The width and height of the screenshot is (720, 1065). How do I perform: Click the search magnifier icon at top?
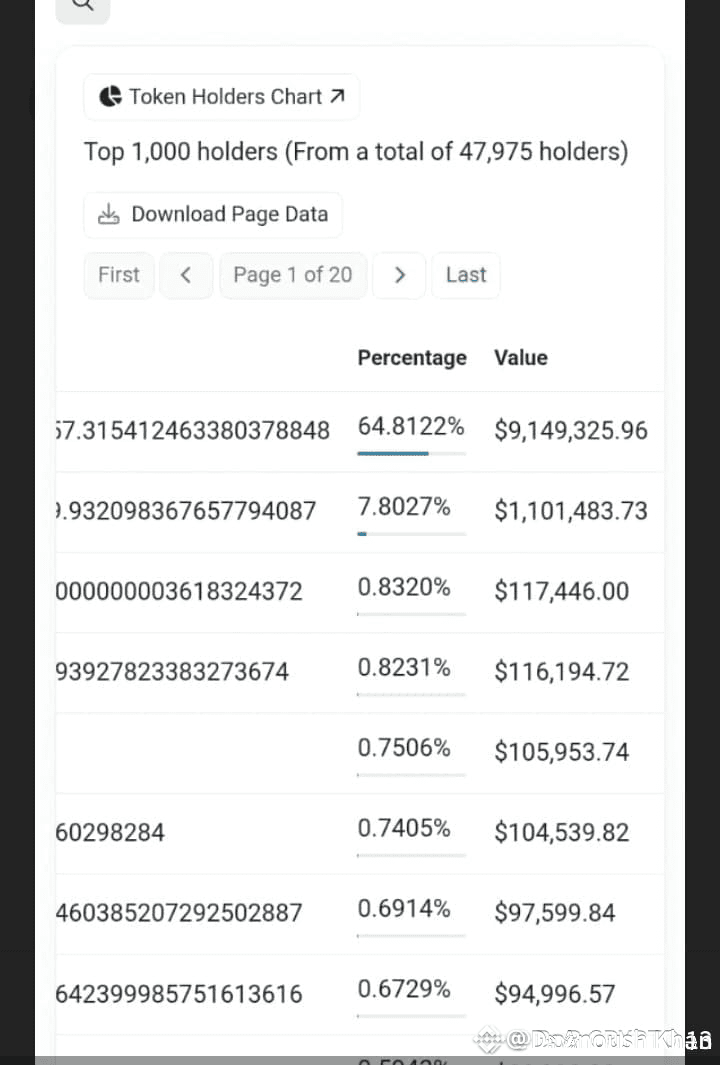coord(82,6)
